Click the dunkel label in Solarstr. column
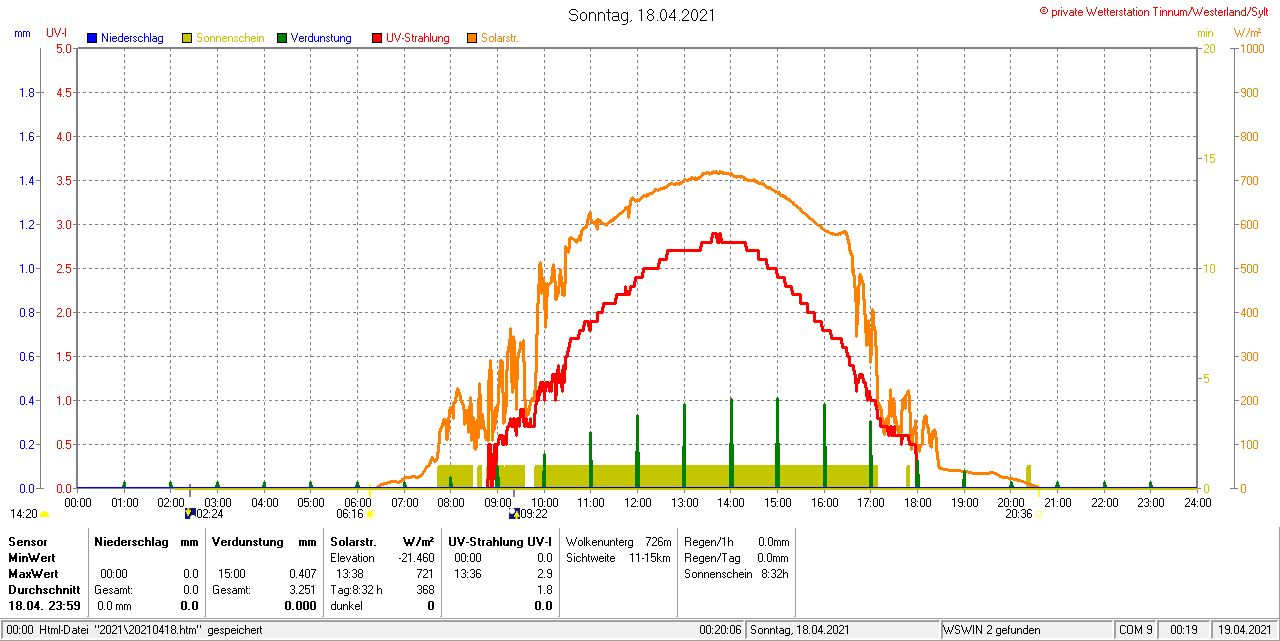The height and width of the screenshot is (641, 1280). point(346,606)
